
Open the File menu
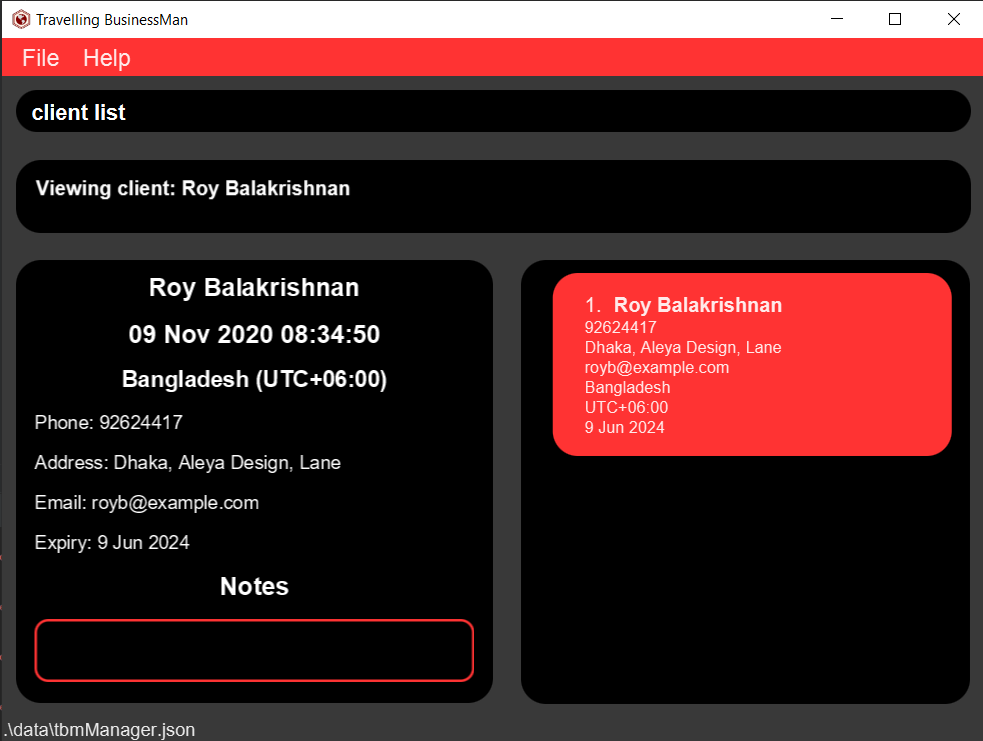pyautogui.click(x=41, y=58)
